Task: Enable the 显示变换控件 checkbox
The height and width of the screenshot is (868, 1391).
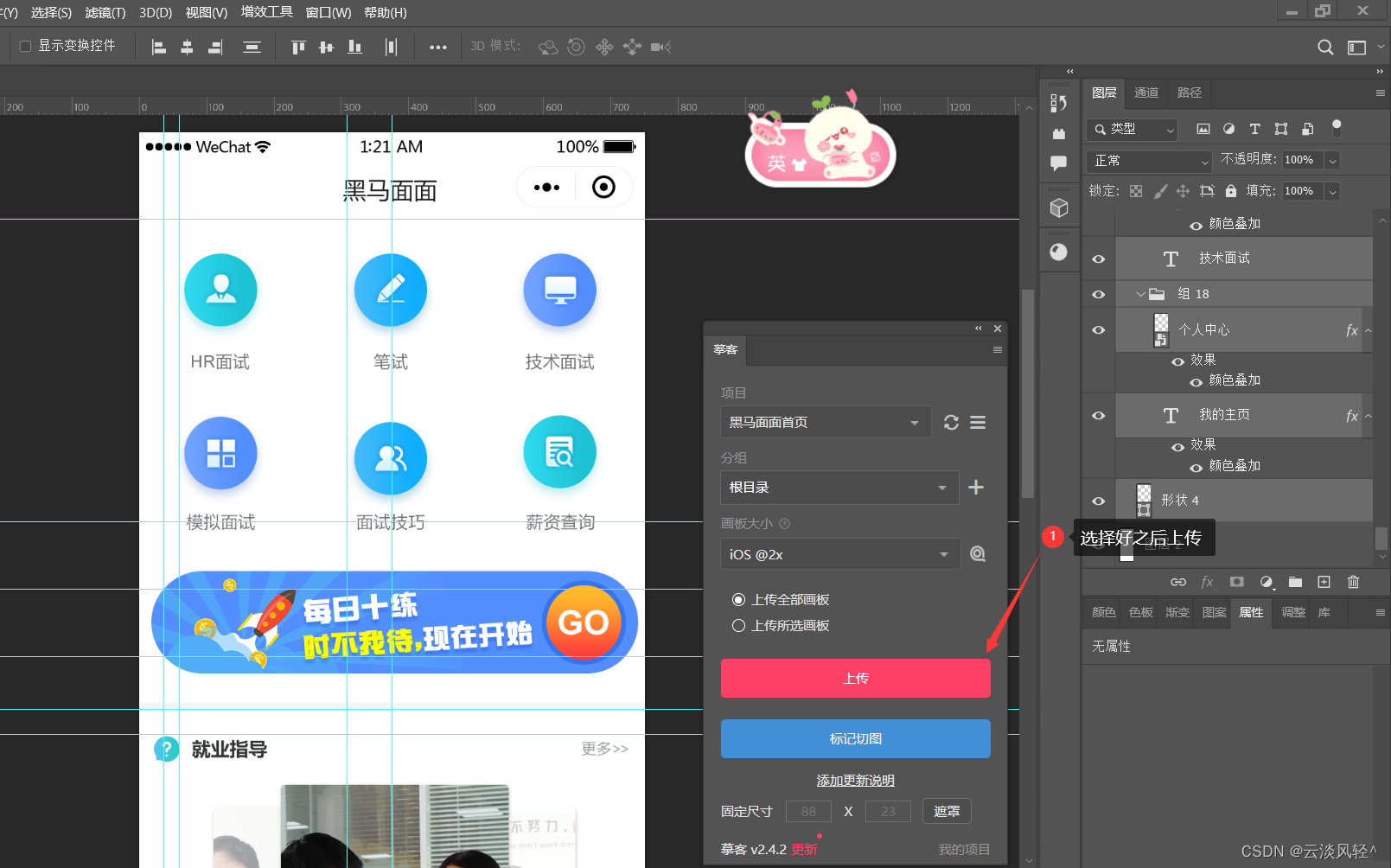Action: 25,46
